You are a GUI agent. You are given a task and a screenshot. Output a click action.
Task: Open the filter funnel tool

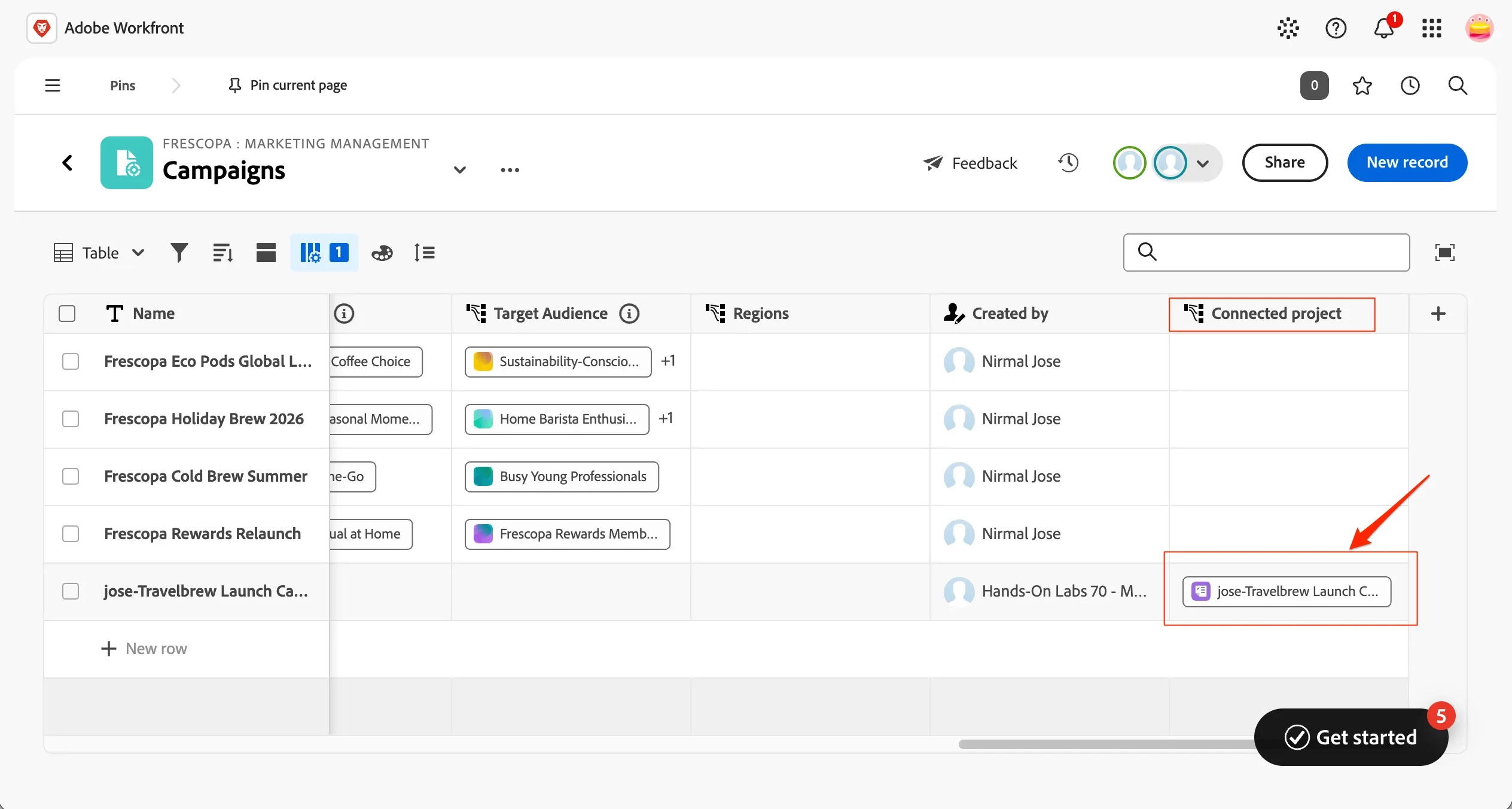pos(179,253)
